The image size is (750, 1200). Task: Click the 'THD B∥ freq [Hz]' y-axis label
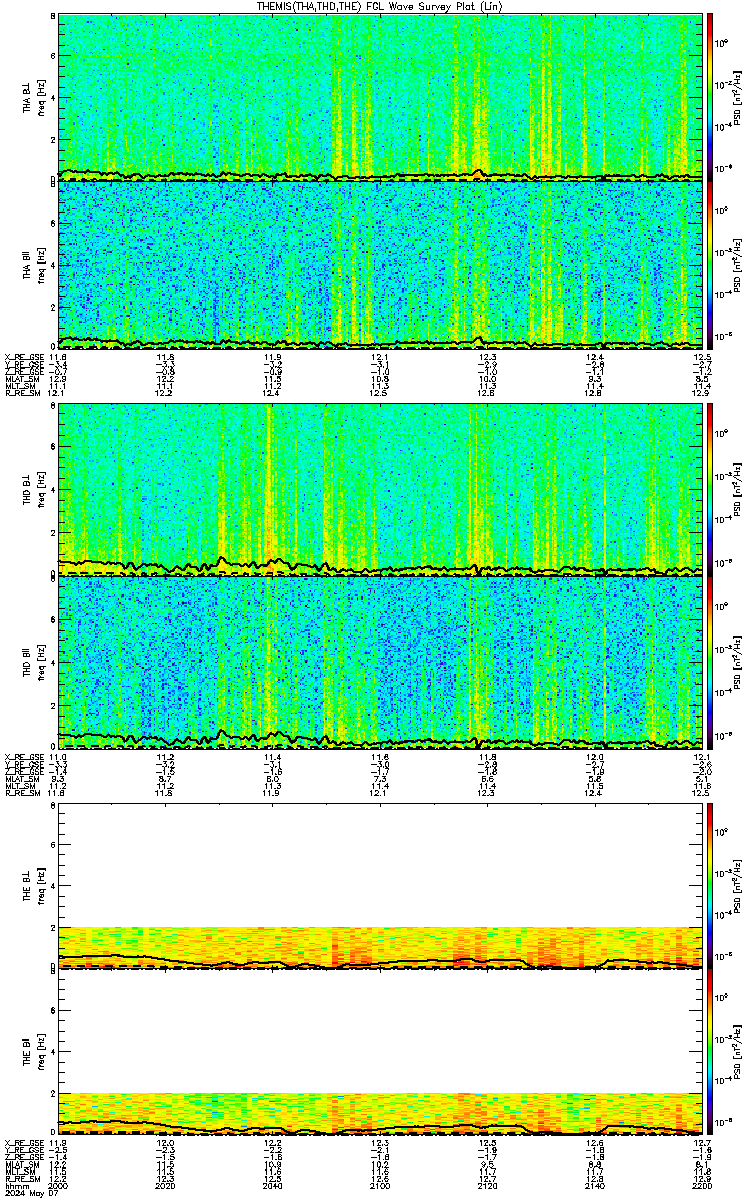tap(33, 661)
